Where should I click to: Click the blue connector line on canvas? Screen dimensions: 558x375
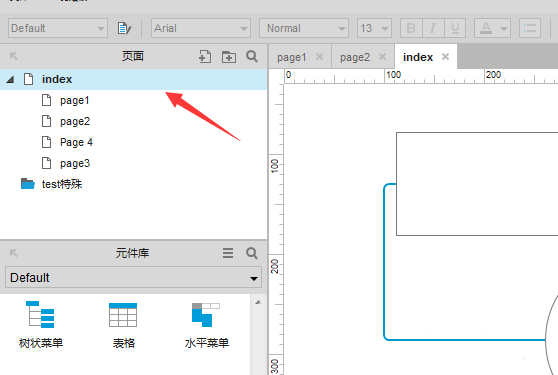[385, 263]
